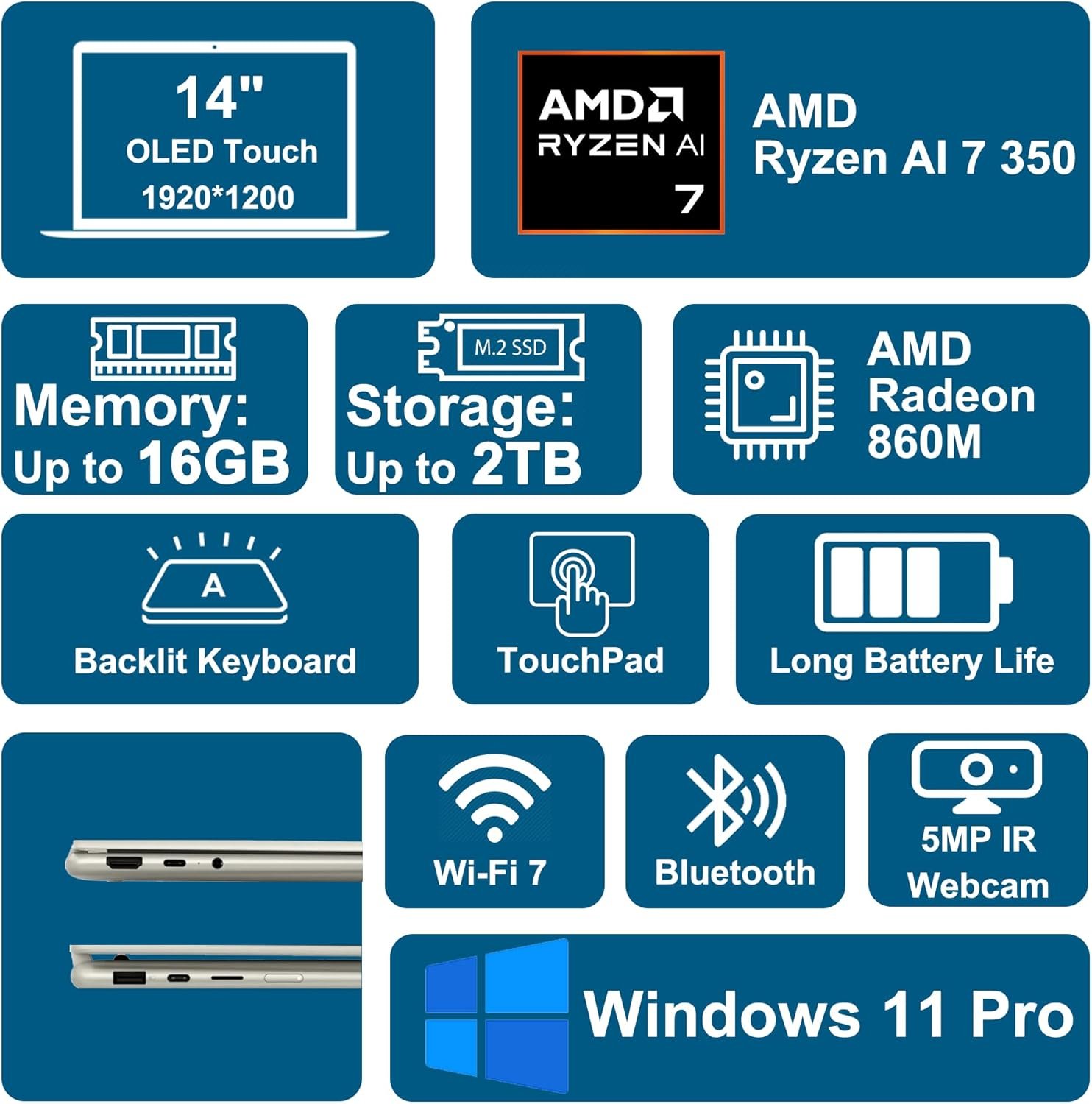Screen dimensions: 1092x1104
Task: Click the AMD Ryzen AI 7 logo badge
Action: [621, 143]
